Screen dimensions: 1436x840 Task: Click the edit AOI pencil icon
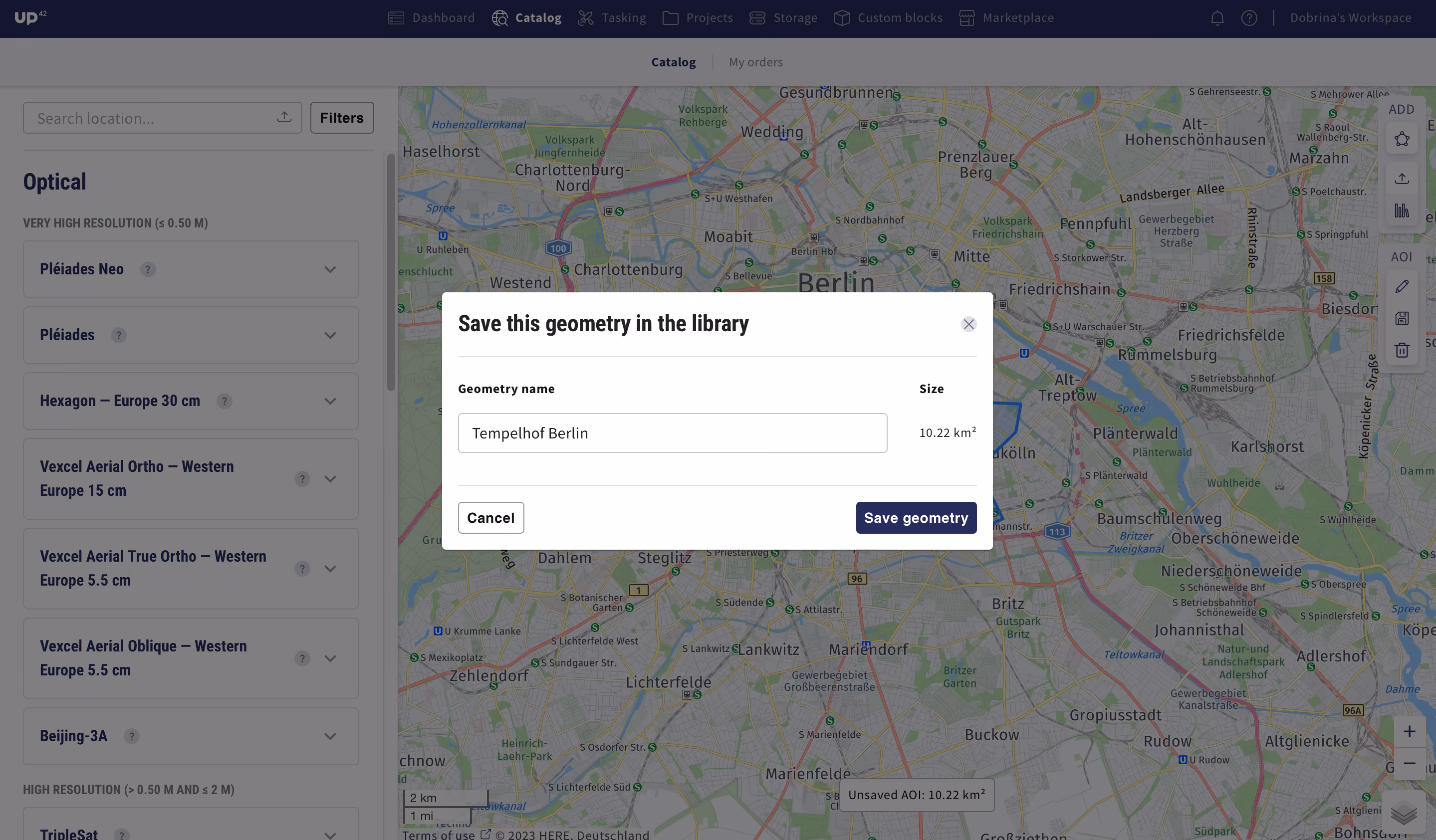tap(1402, 286)
